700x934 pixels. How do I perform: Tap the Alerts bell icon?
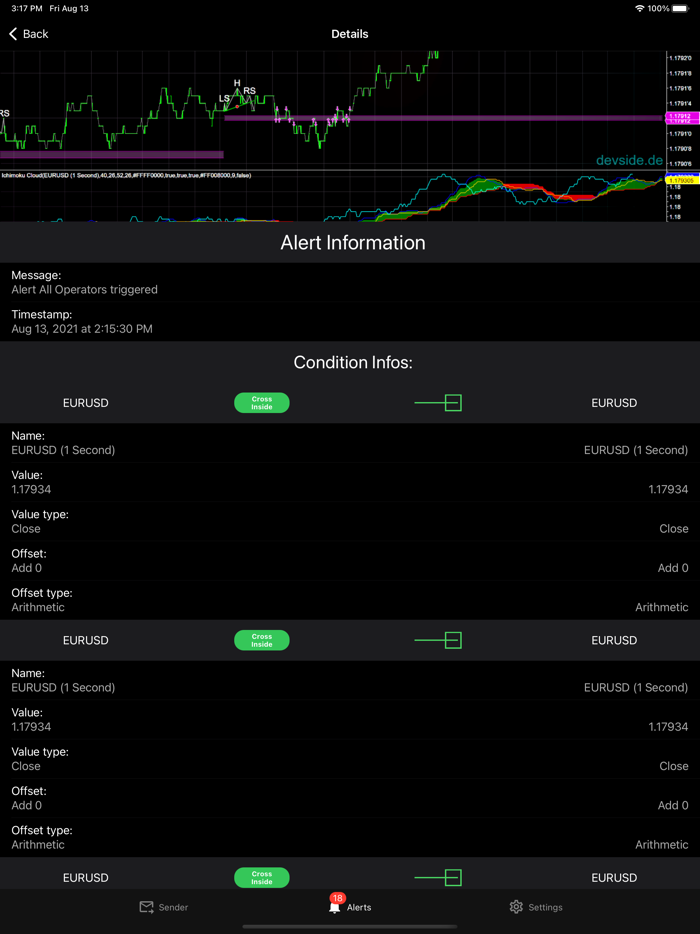[334, 908]
